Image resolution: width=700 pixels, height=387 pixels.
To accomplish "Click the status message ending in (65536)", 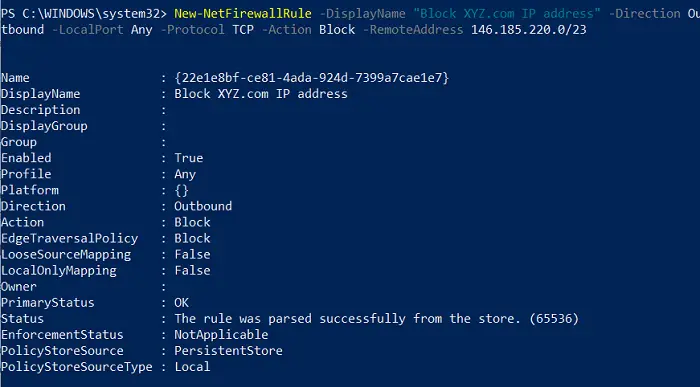I will [x=376, y=319].
